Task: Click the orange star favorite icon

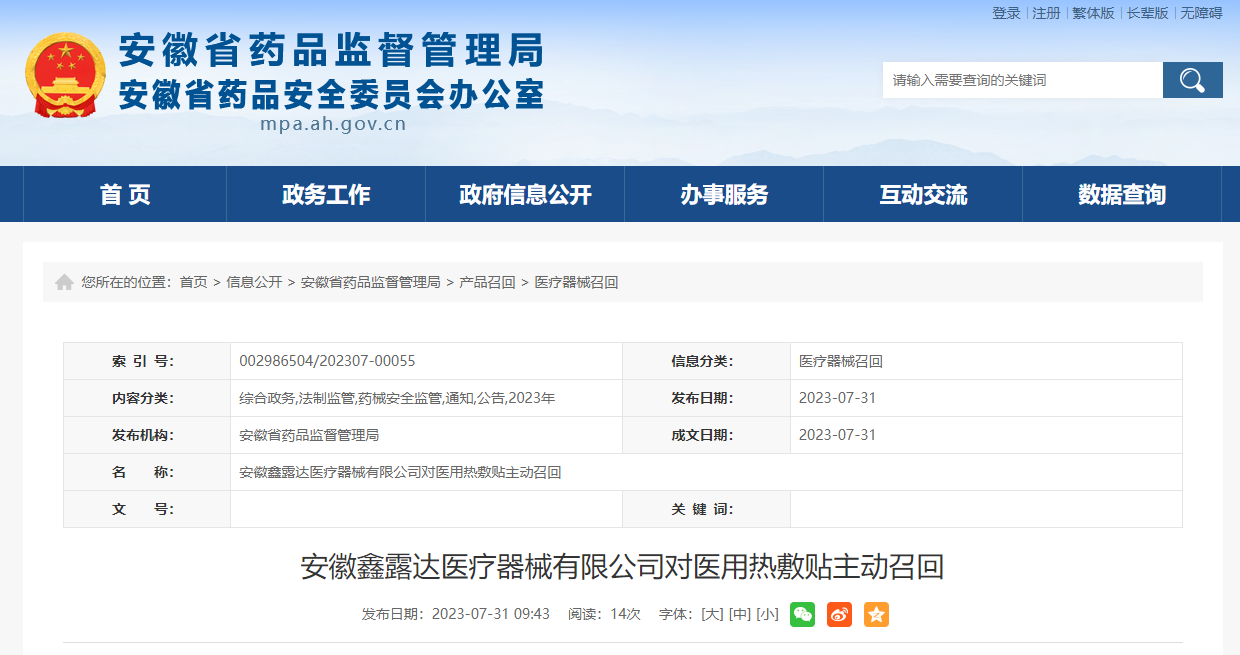Action: click(876, 615)
